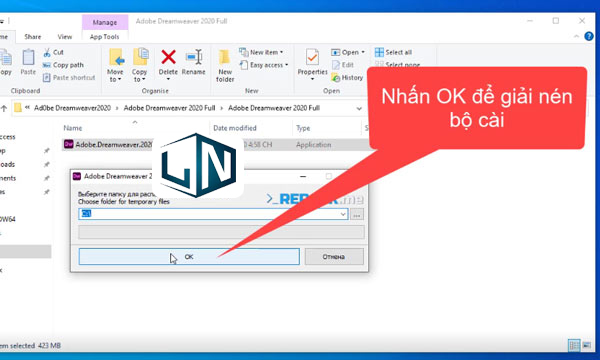This screenshot has width=600, height=360.
Task: Switch to the View tab
Action: [x=65, y=37]
